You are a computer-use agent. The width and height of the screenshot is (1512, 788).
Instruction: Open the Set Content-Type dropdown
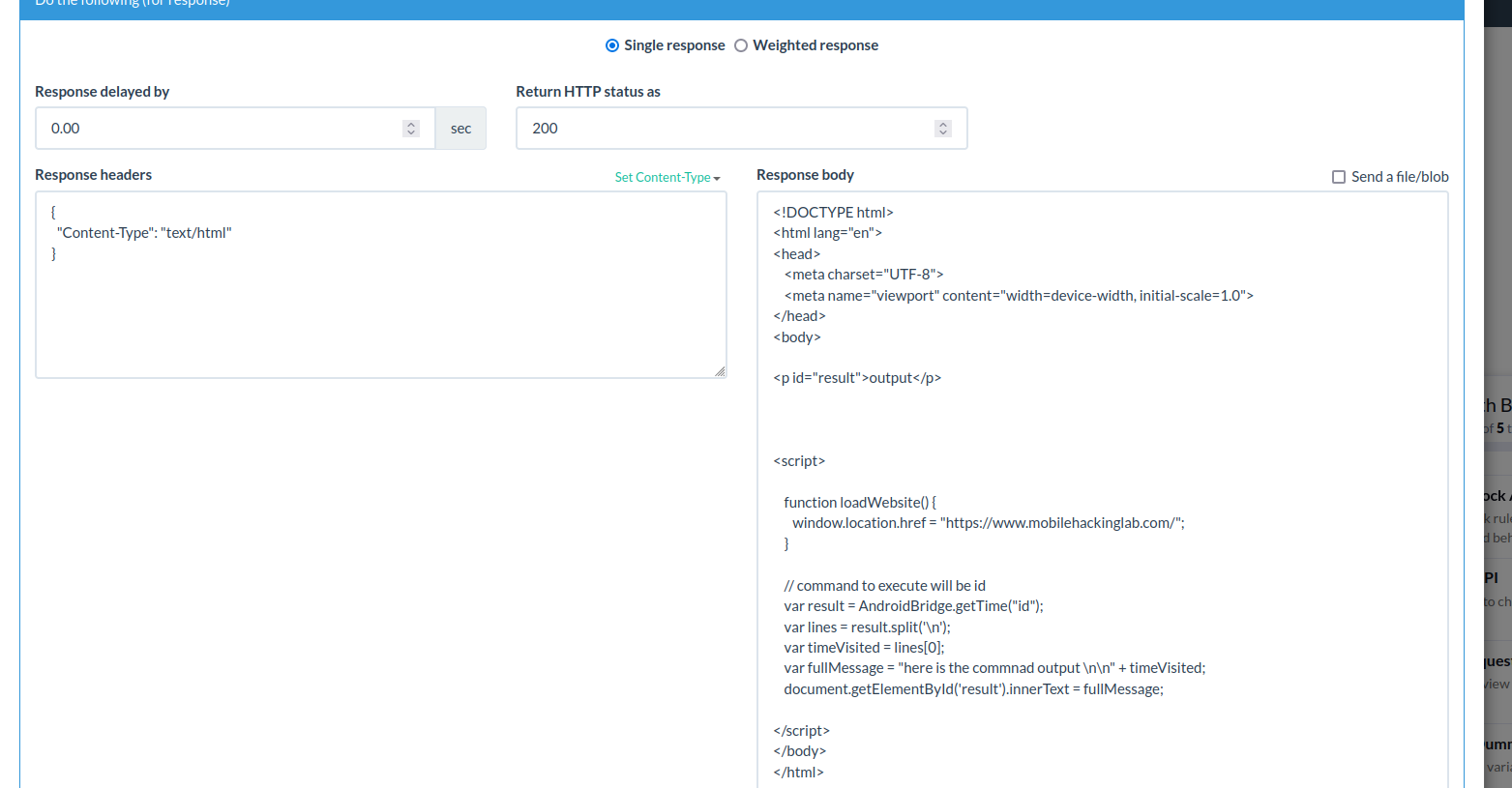pyautogui.click(x=663, y=178)
